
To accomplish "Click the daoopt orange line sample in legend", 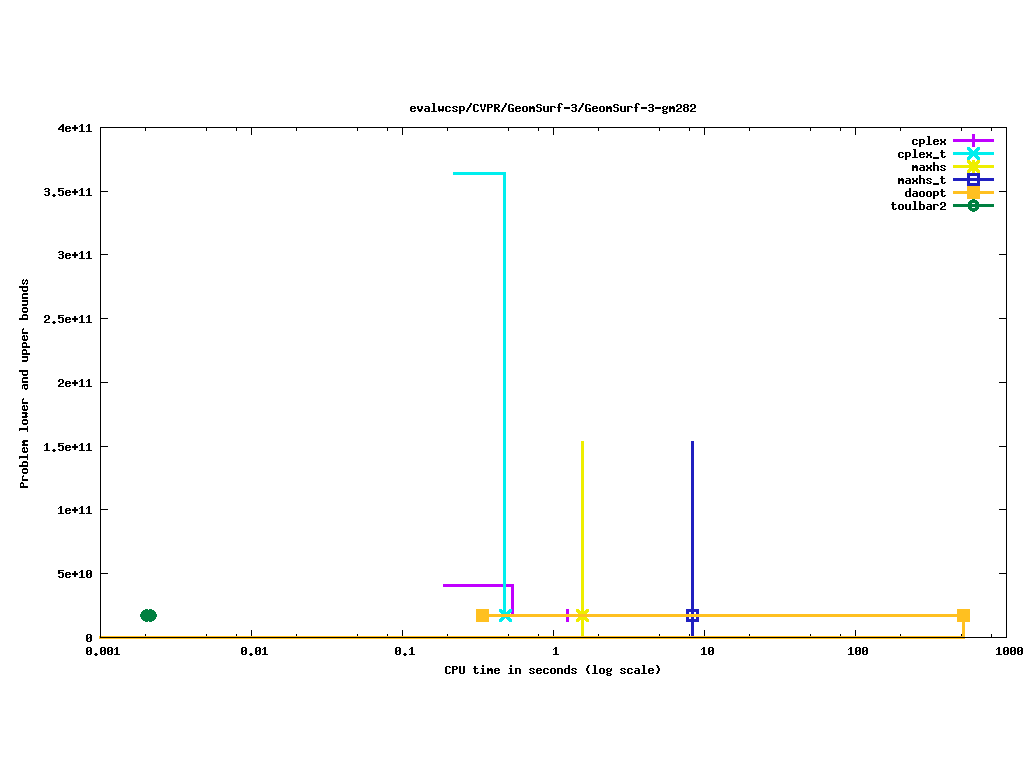I will click(x=973, y=193).
